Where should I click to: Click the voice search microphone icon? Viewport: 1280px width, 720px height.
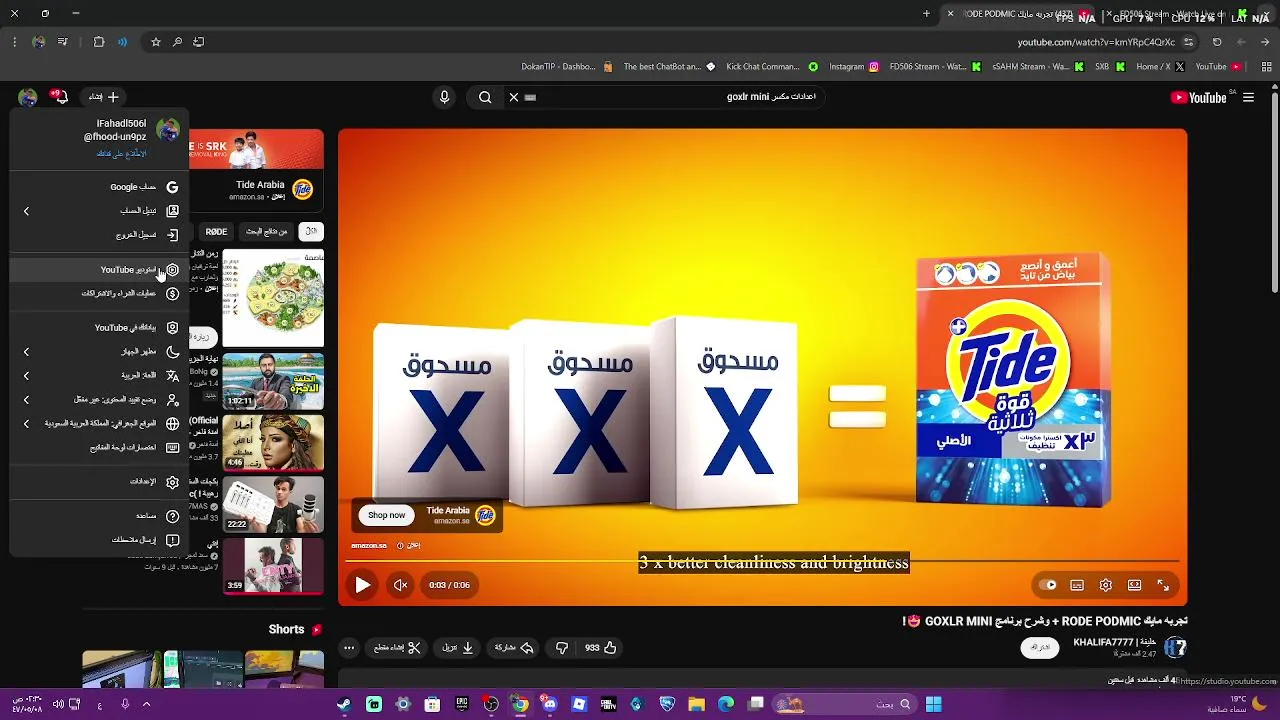tap(445, 97)
